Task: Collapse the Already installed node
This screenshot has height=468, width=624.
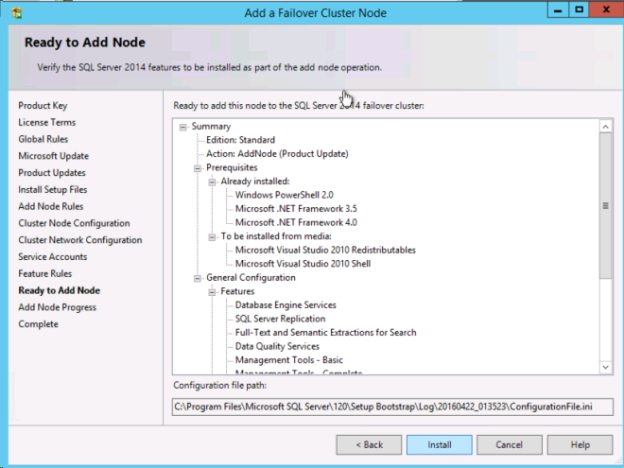Action: click(x=212, y=182)
